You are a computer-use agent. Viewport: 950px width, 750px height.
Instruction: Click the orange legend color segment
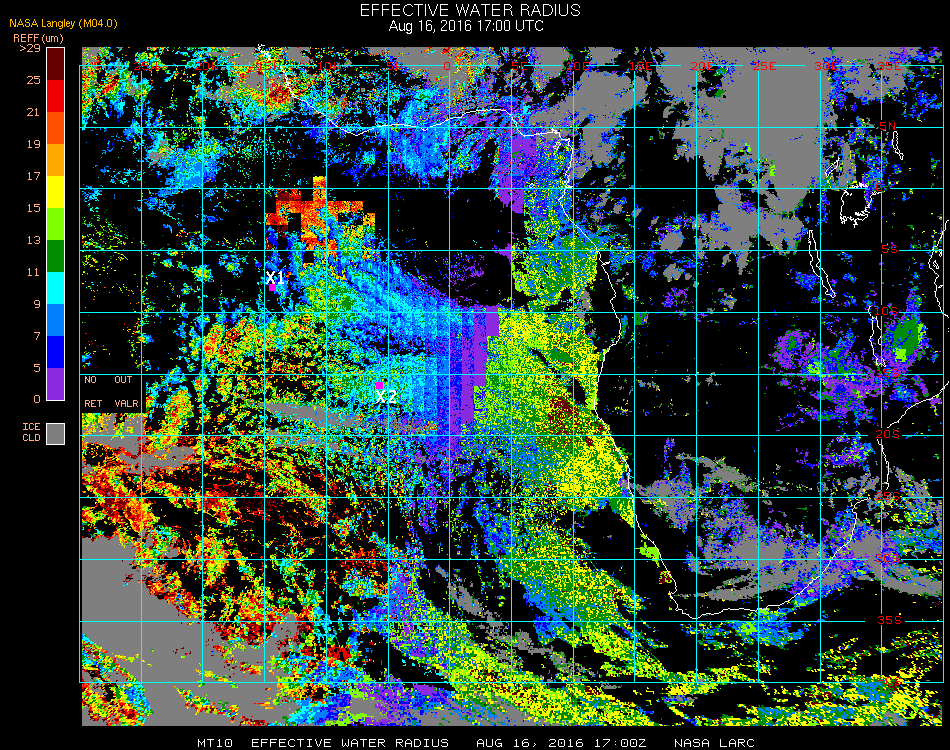tap(56, 160)
